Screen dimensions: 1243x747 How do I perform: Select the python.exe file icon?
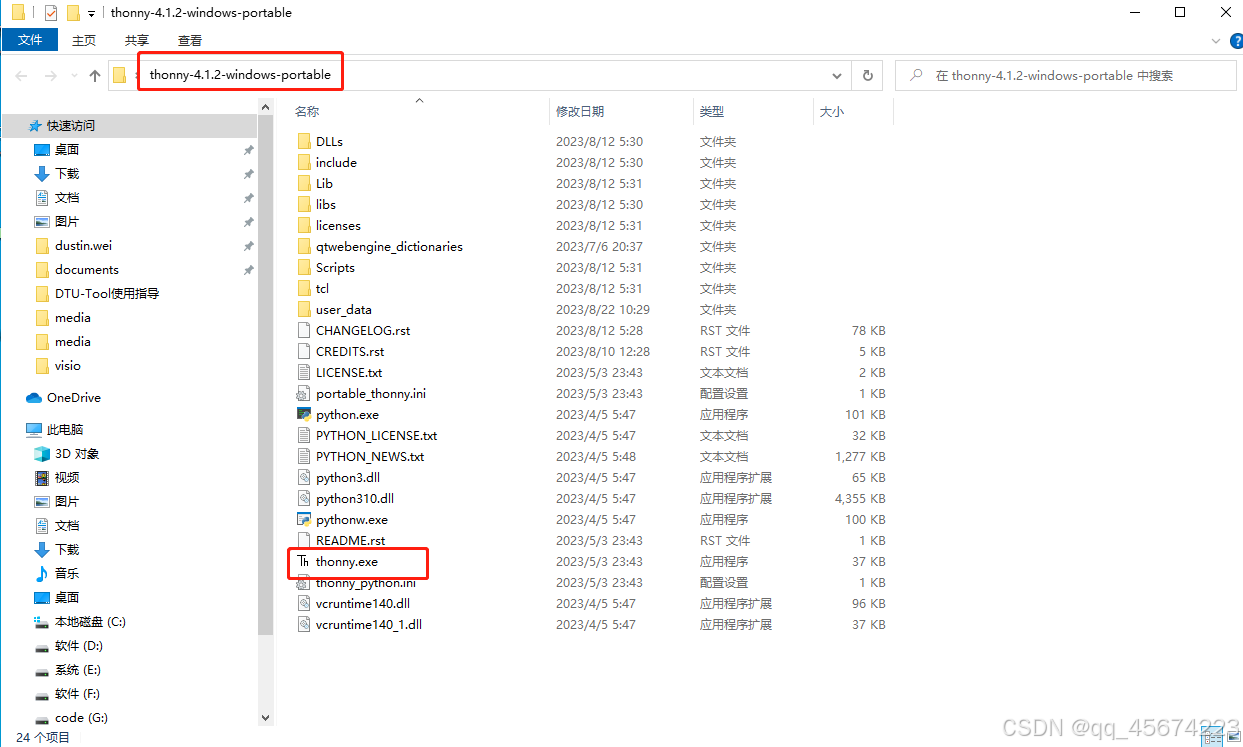point(304,414)
